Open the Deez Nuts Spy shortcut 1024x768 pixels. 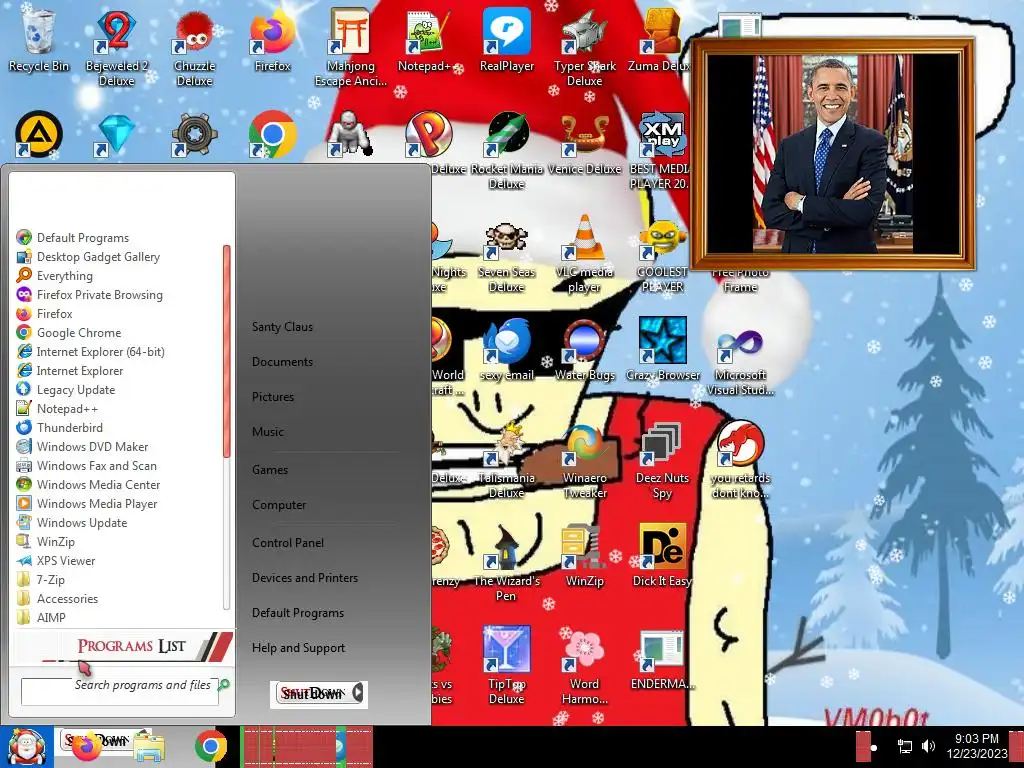662,458
